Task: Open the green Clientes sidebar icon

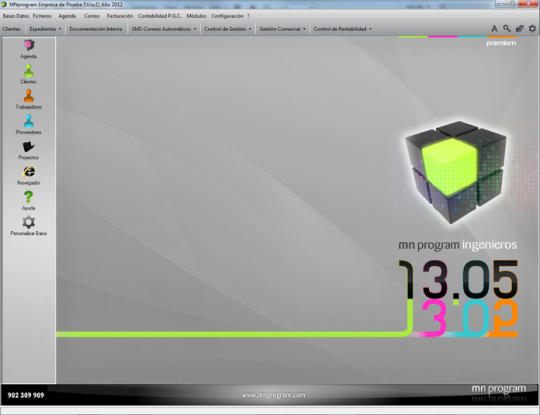Action: point(29,71)
